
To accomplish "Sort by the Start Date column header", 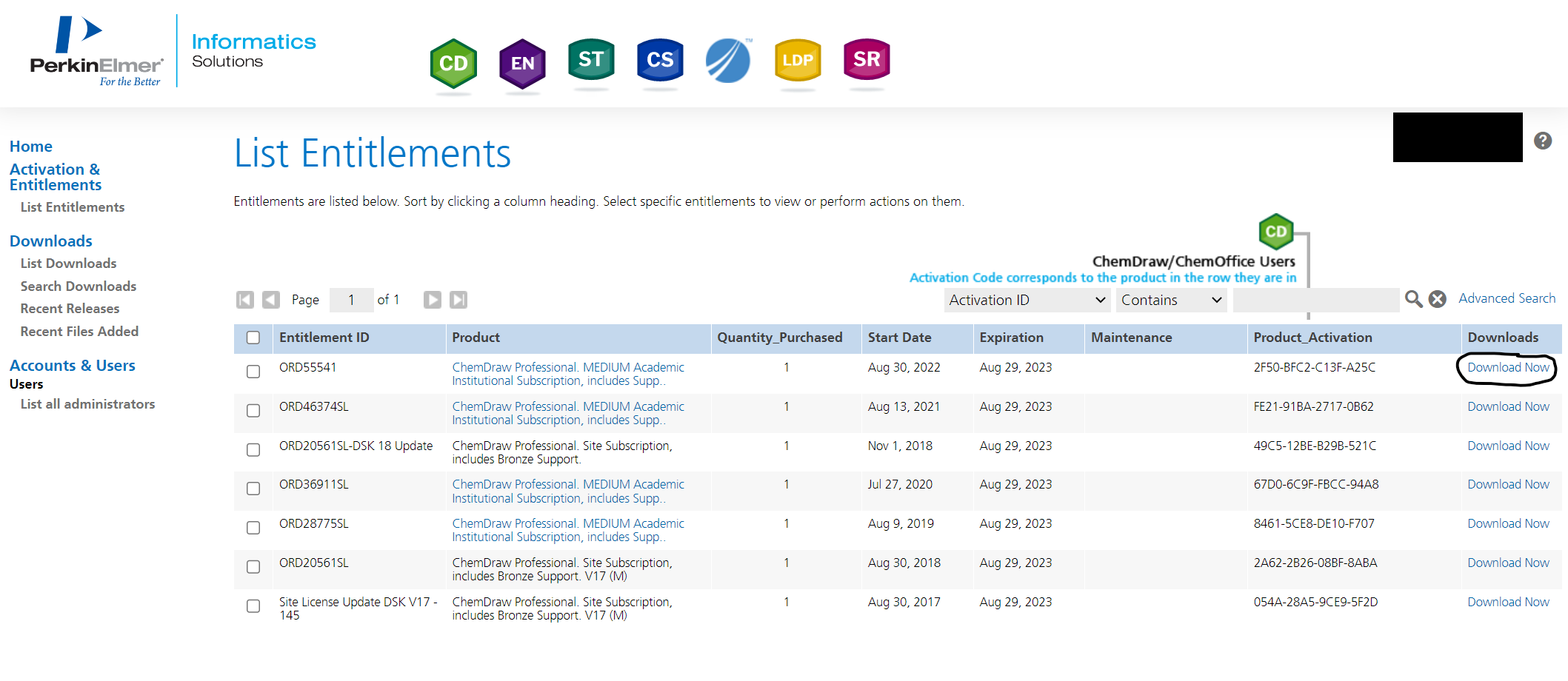I will coord(900,338).
